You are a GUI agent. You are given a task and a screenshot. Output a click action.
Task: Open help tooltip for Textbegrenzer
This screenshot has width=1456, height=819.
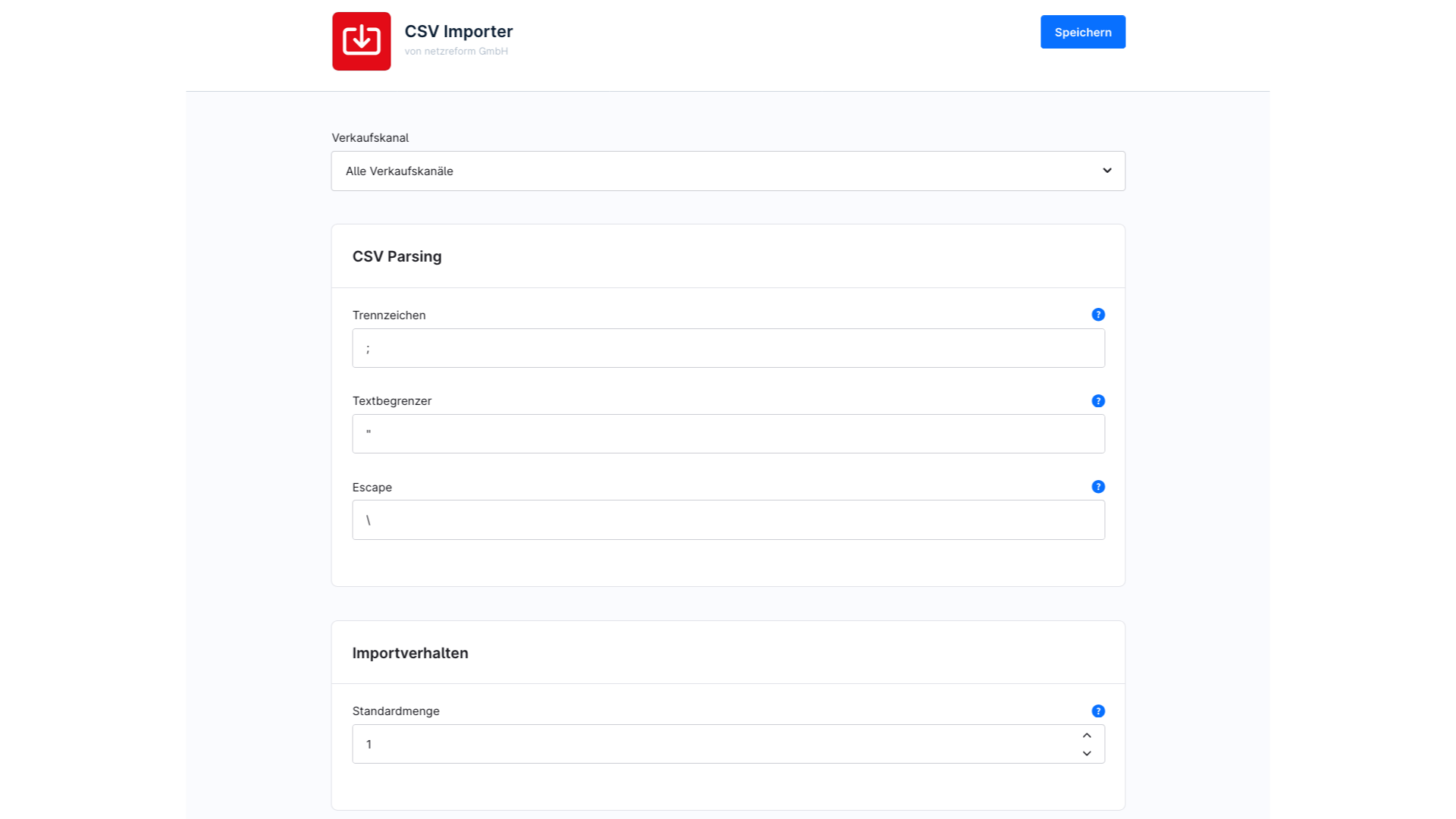(x=1097, y=401)
